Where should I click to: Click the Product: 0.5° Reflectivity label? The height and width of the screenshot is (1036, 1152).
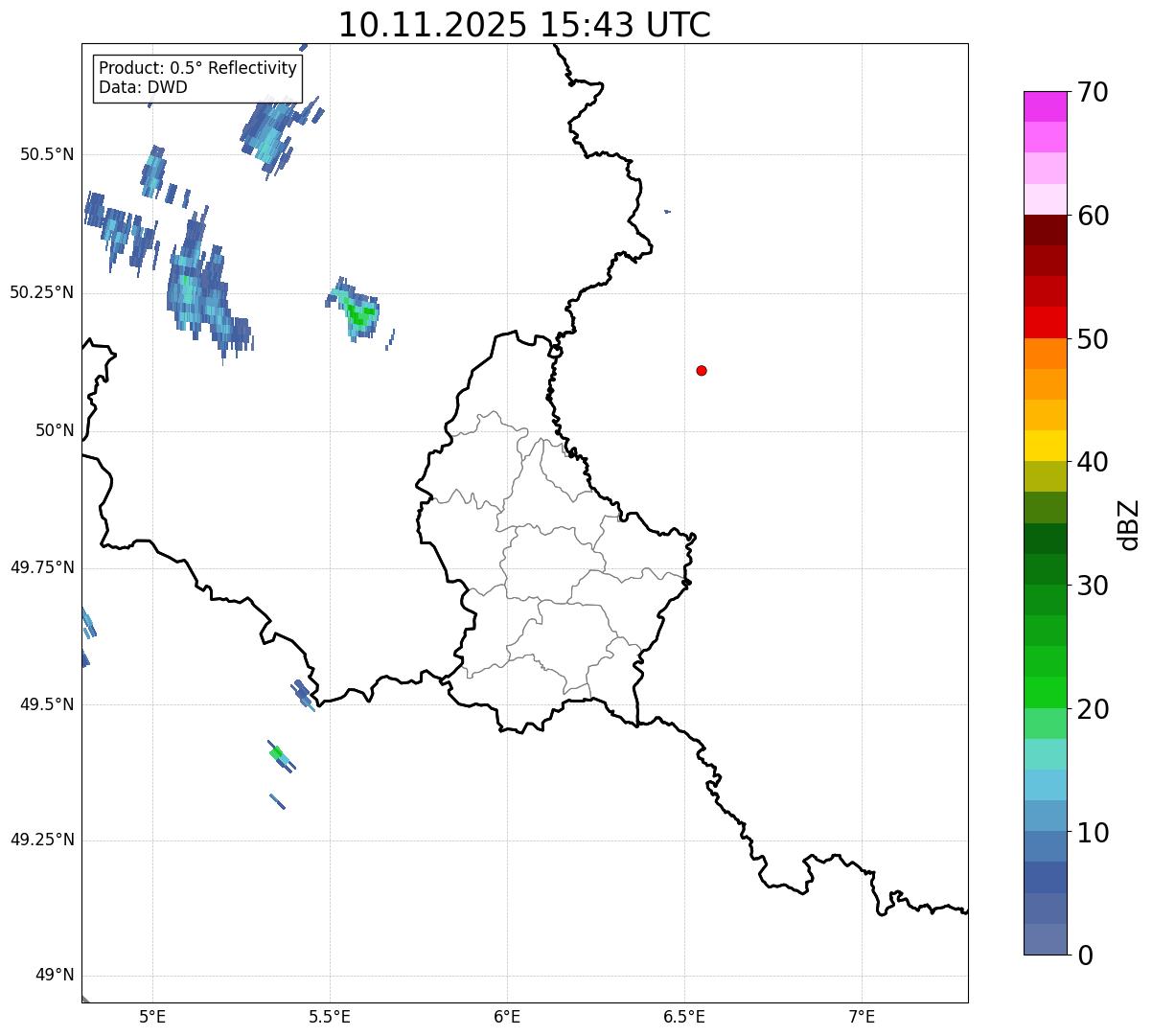point(198,68)
